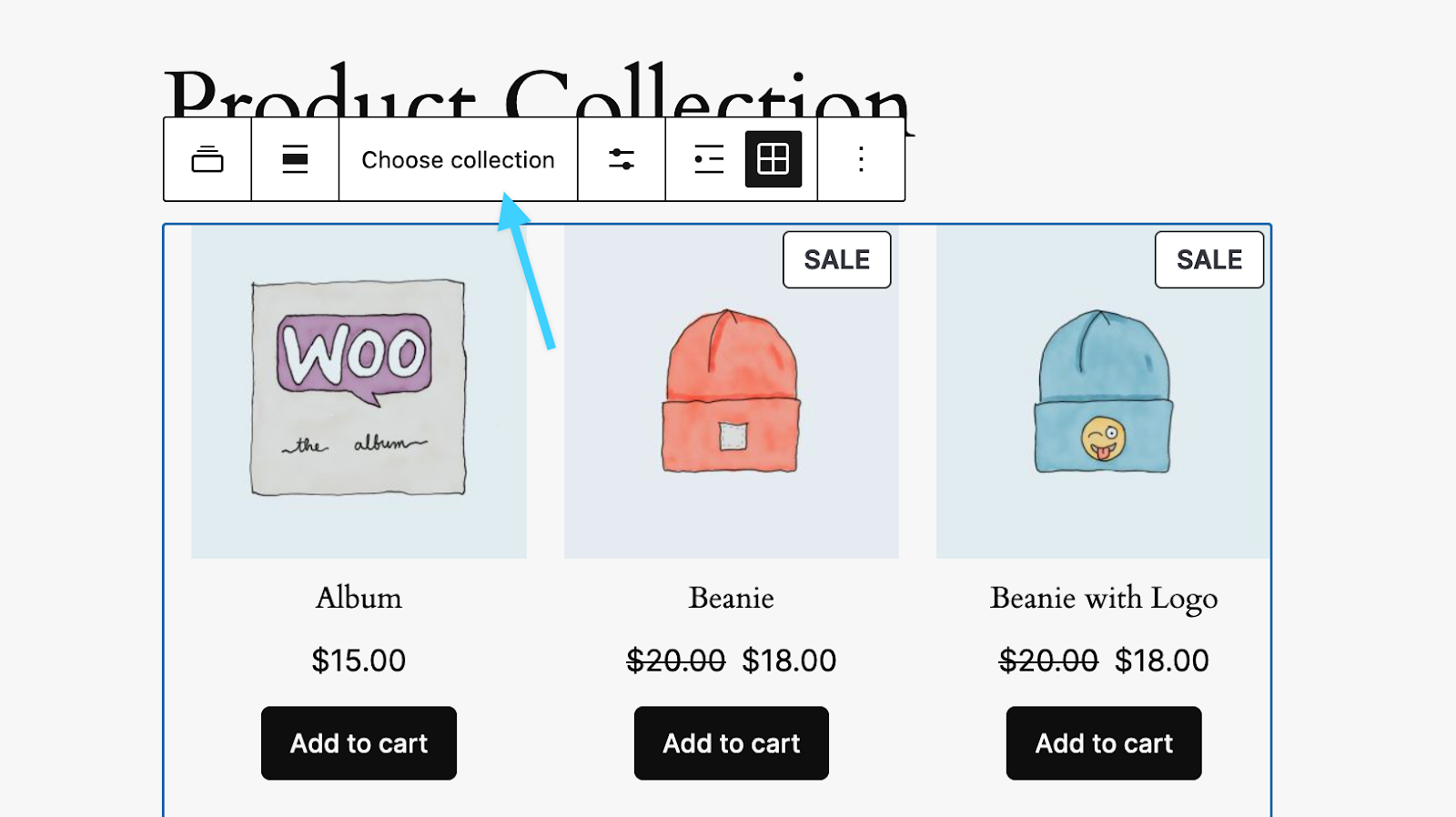Screen dimensions: 1456x817
Task: Click the SALE badge on the Beanie
Action: click(836, 259)
